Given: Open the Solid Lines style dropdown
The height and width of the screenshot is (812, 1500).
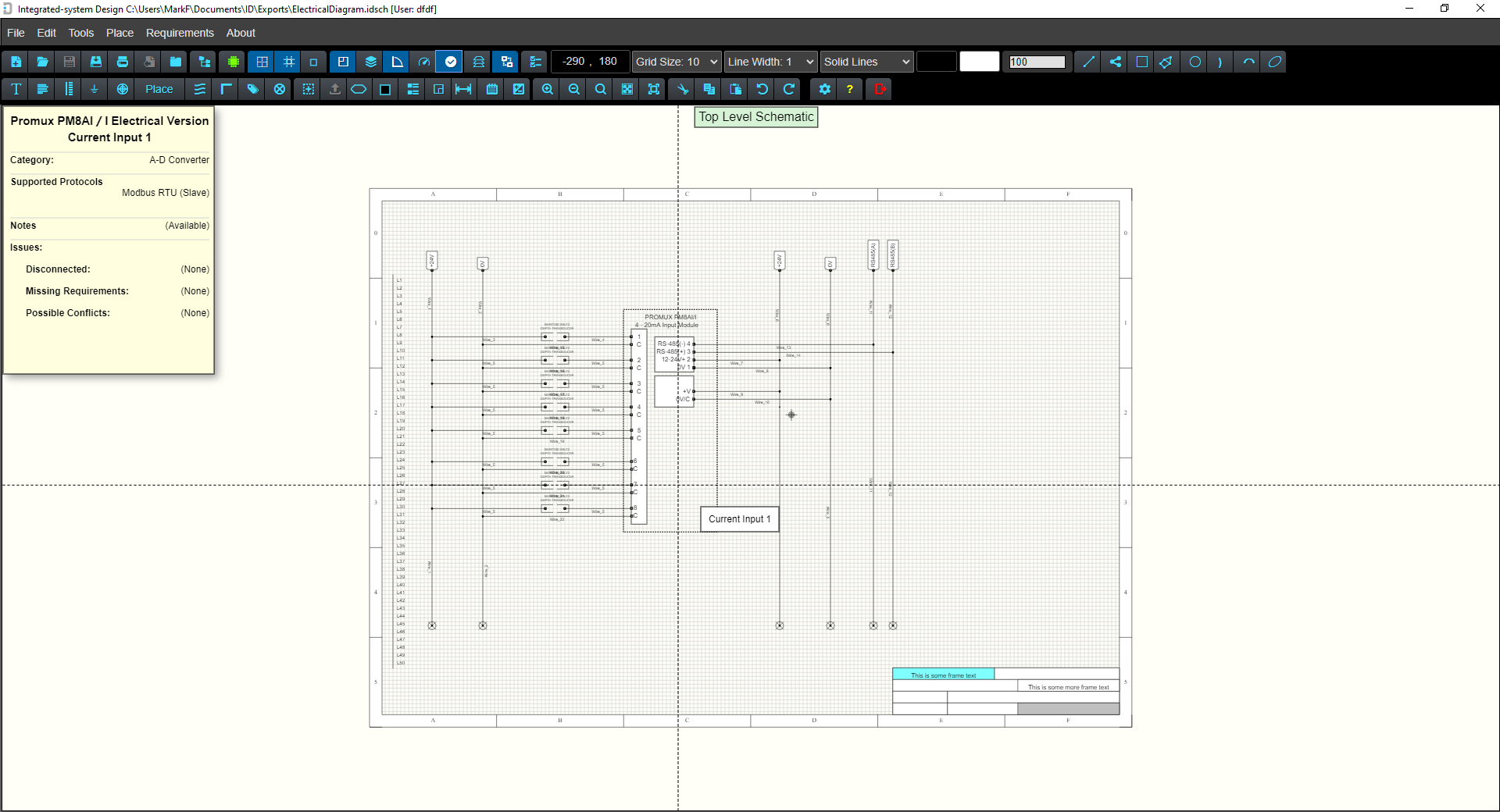Looking at the screenshot, I should click(866, 62).
